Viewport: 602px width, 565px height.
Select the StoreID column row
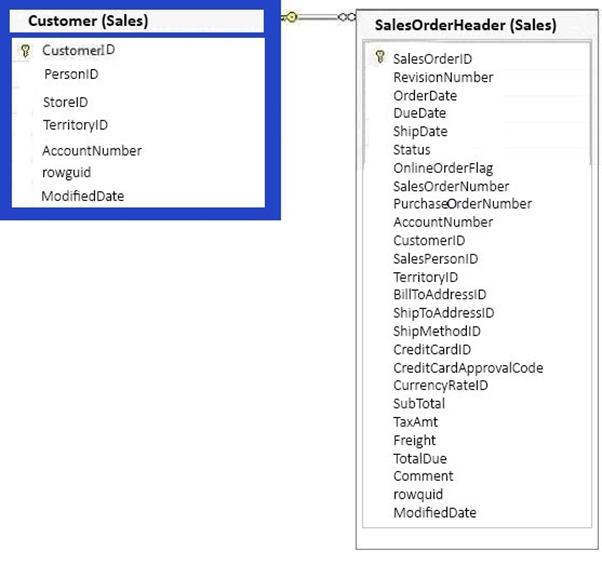pyautogui.click(x=66, y=102)
